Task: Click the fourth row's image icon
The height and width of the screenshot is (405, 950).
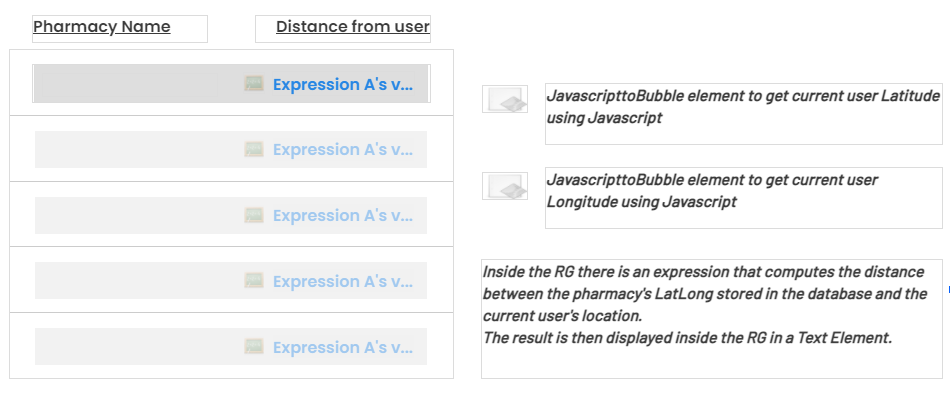Action: 254,281
